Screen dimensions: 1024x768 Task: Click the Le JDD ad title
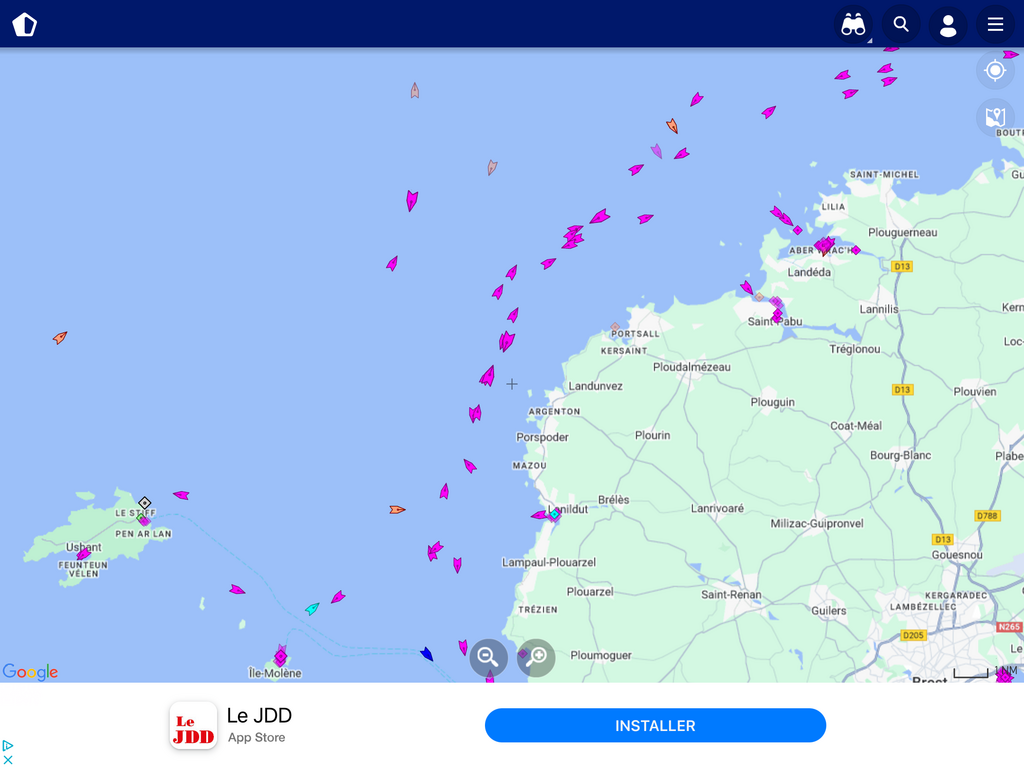(x=259, y=716)
